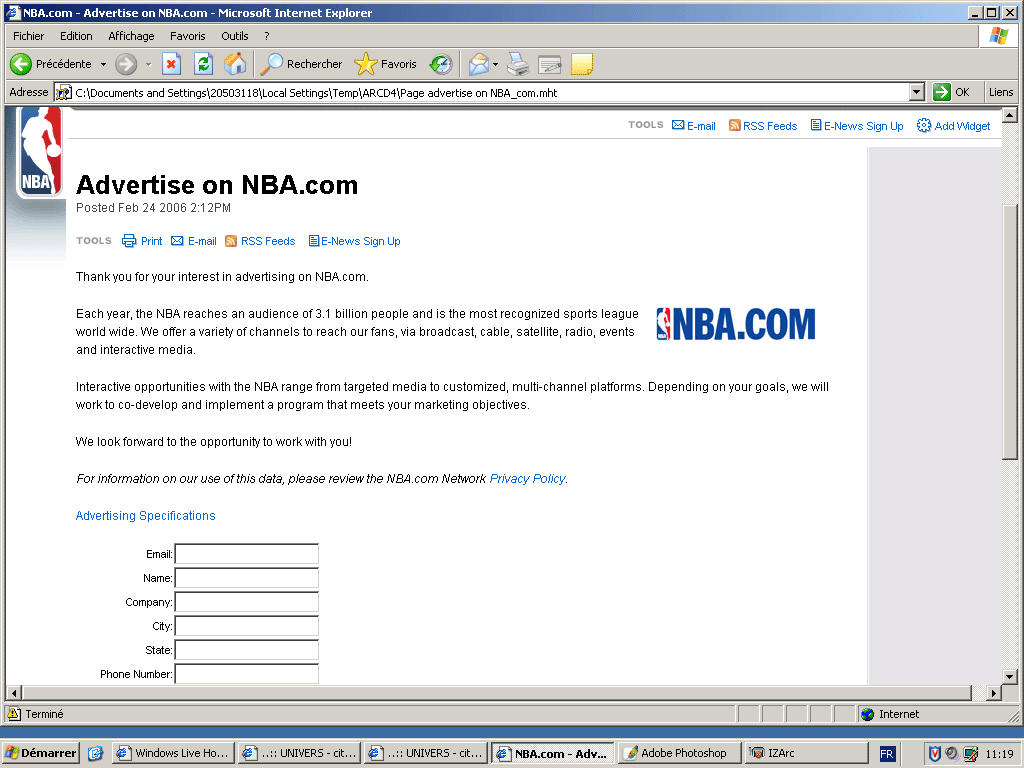Screen dimensions: 1024x768
Task: Click the Liens links bar label
Action: coord(1000,92)
